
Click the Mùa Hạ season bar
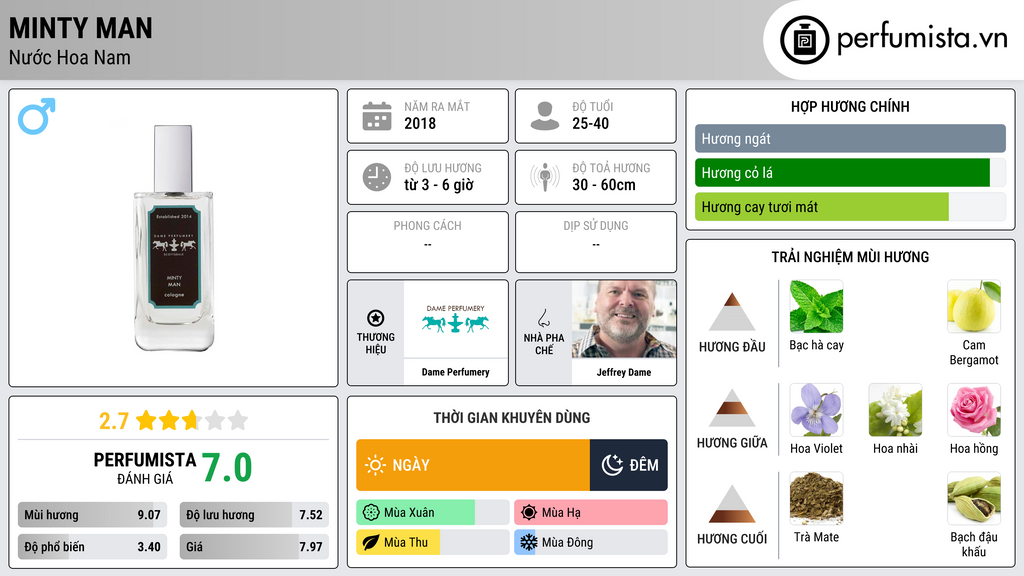pyautogui.click(x=590, y=513)
